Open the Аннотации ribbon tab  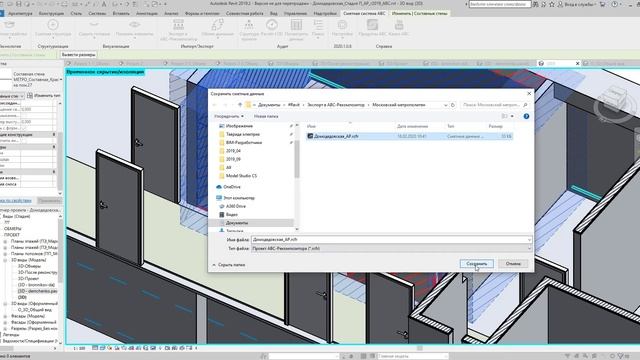[x=147, y=13]
